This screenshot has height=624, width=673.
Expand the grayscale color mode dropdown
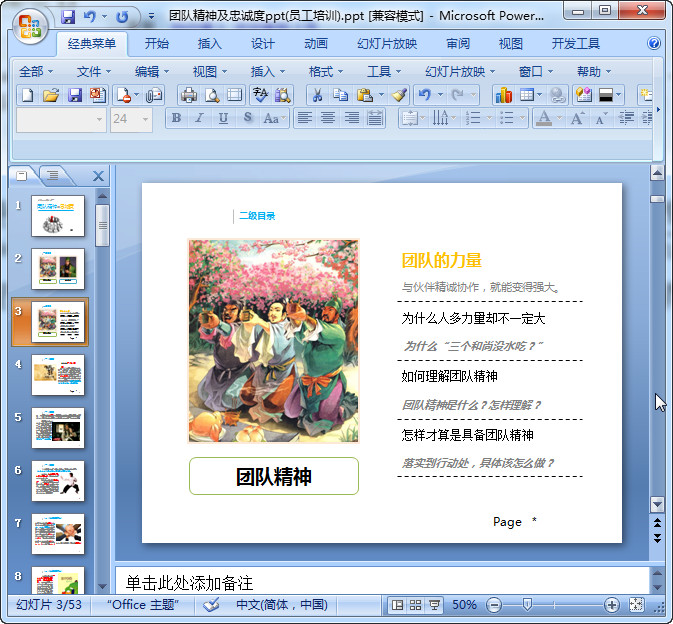618,95
